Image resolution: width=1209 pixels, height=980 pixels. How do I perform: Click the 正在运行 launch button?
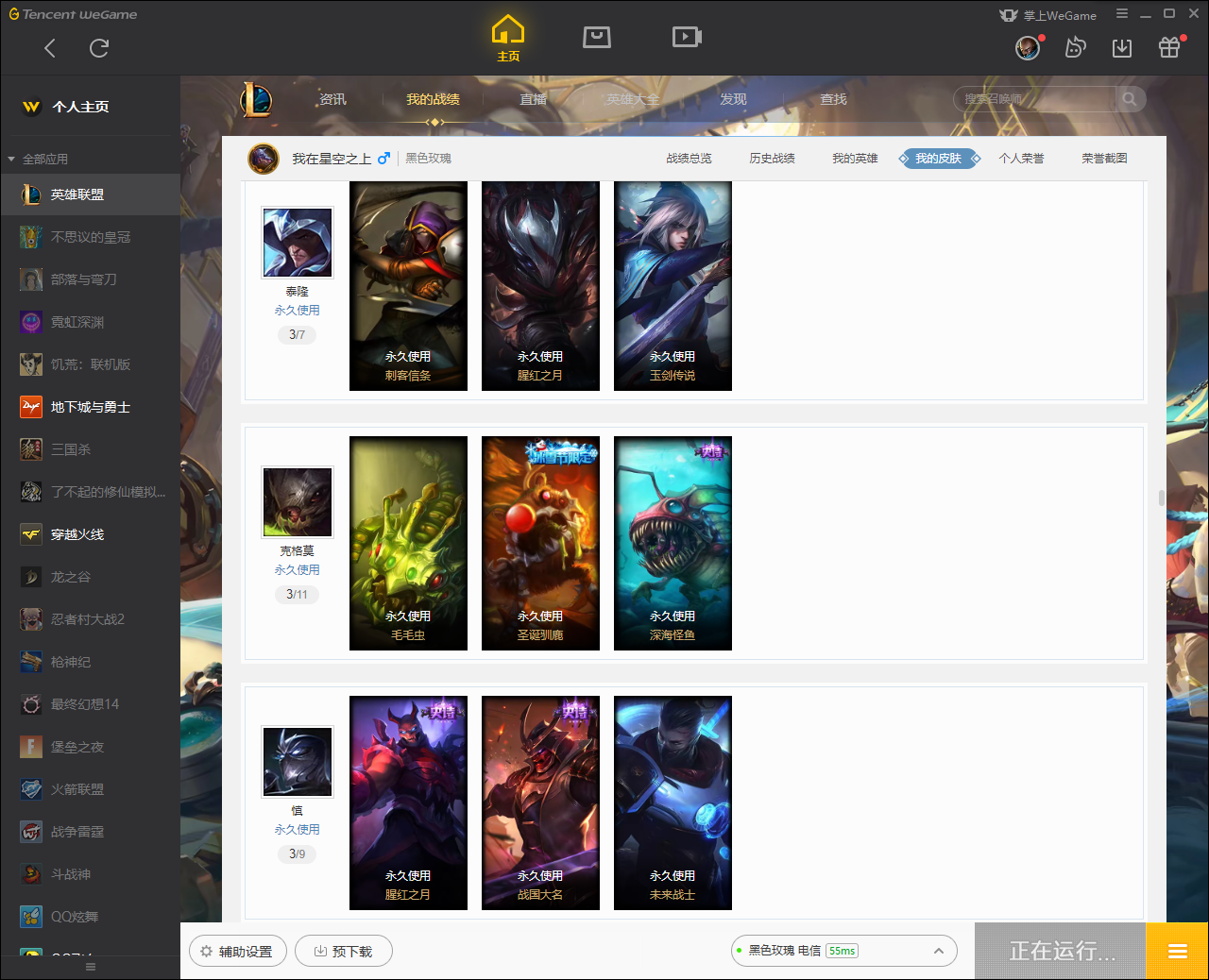(1060, 951)
